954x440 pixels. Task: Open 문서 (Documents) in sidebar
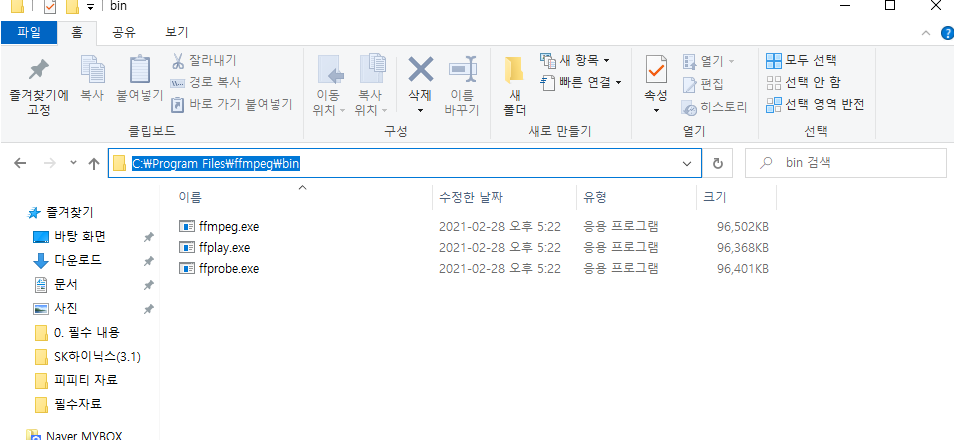[x=66, y=284]
